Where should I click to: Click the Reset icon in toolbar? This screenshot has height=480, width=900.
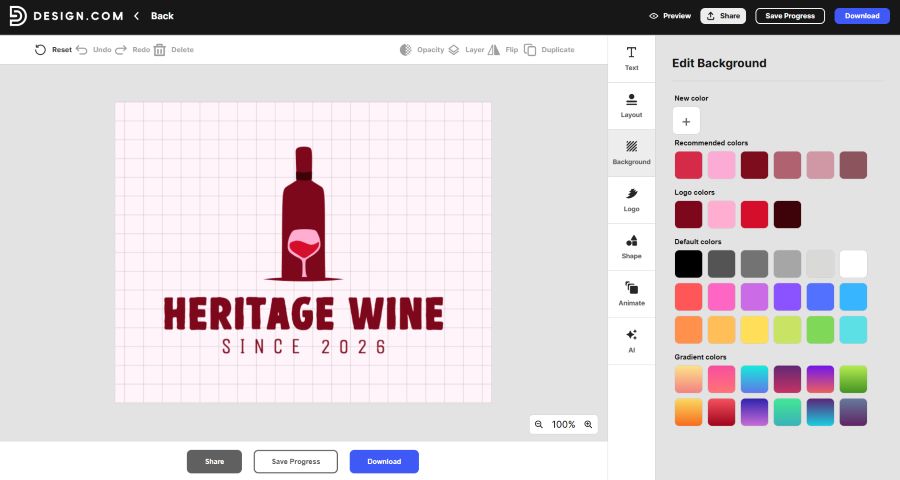click(40, 50)
